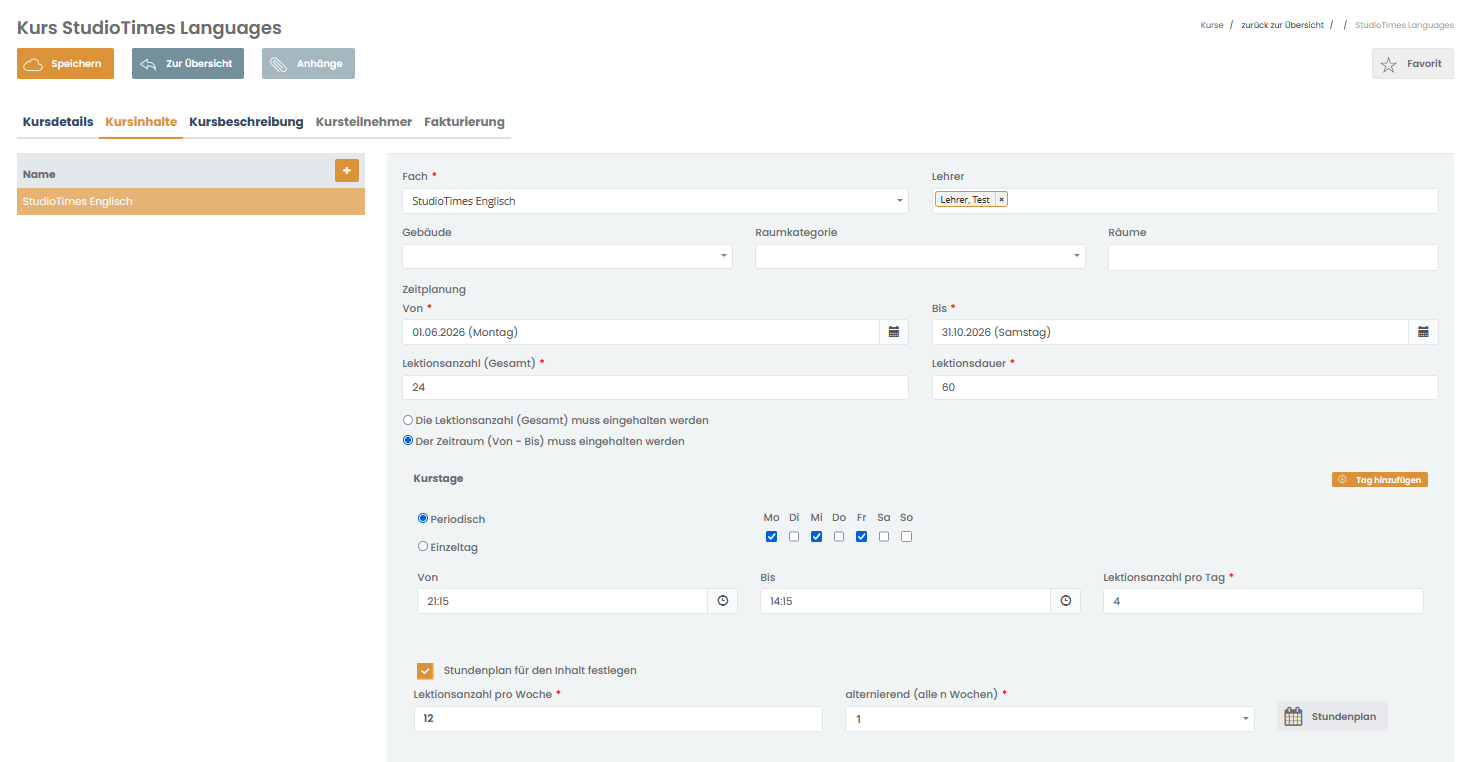This screenshot has width=1462, height=762.
Task: Select the Periodisch radio option
Action: 423,518
